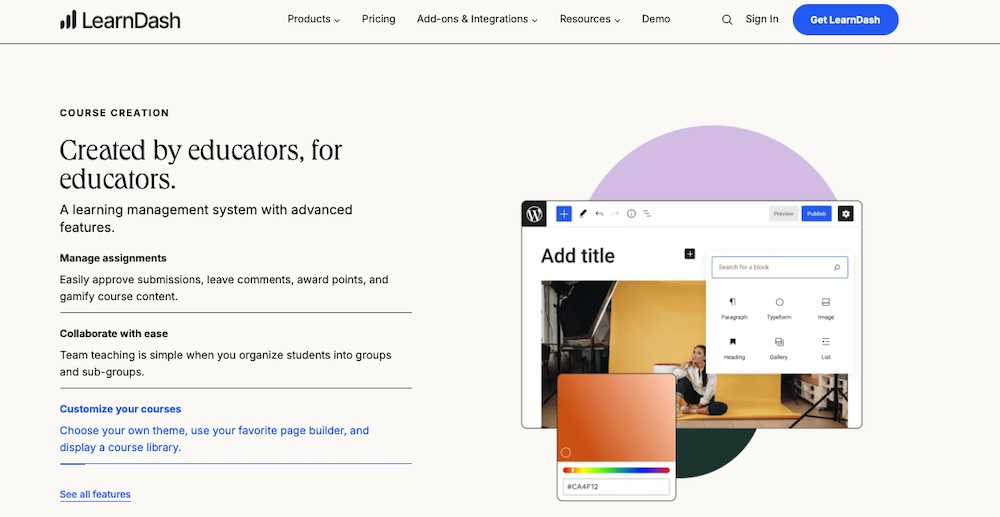The image size is (1000, 517).
Task: Choose the Gallery block icon
Action: 779,342
